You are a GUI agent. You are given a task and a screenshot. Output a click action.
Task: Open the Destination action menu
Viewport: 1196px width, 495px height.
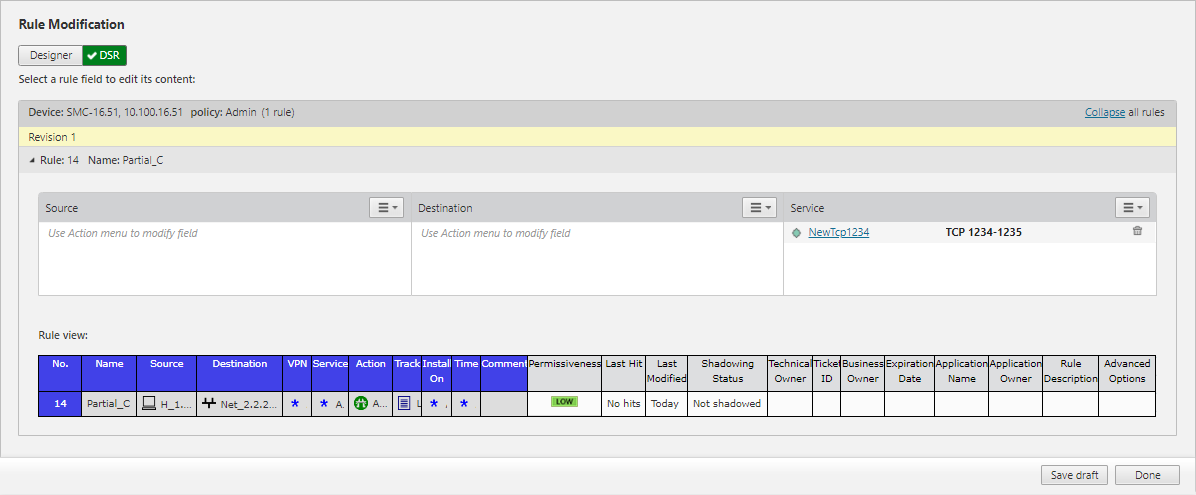[759, 208]
